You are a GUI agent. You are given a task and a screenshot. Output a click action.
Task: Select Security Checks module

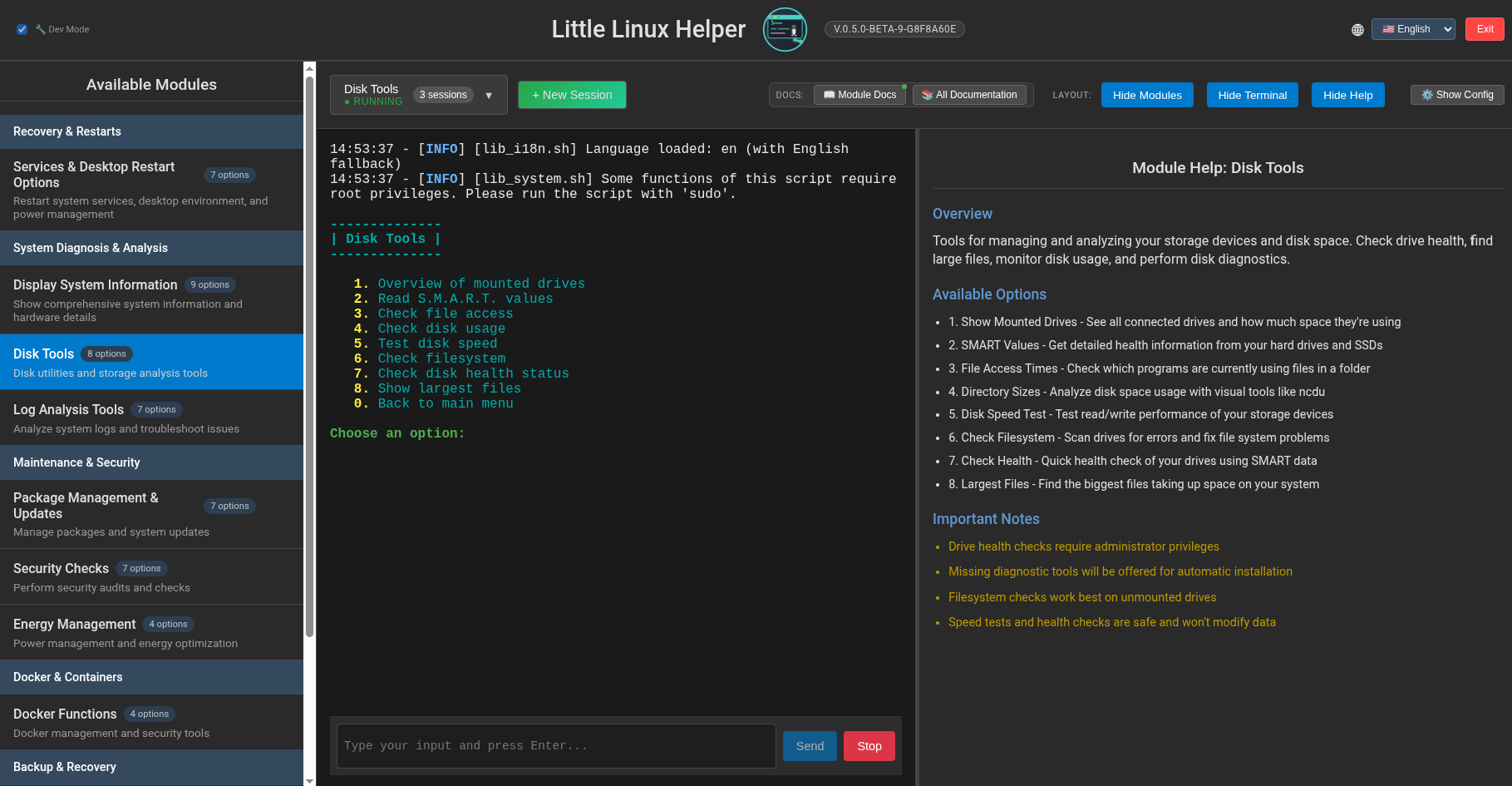tap(151, 576)
